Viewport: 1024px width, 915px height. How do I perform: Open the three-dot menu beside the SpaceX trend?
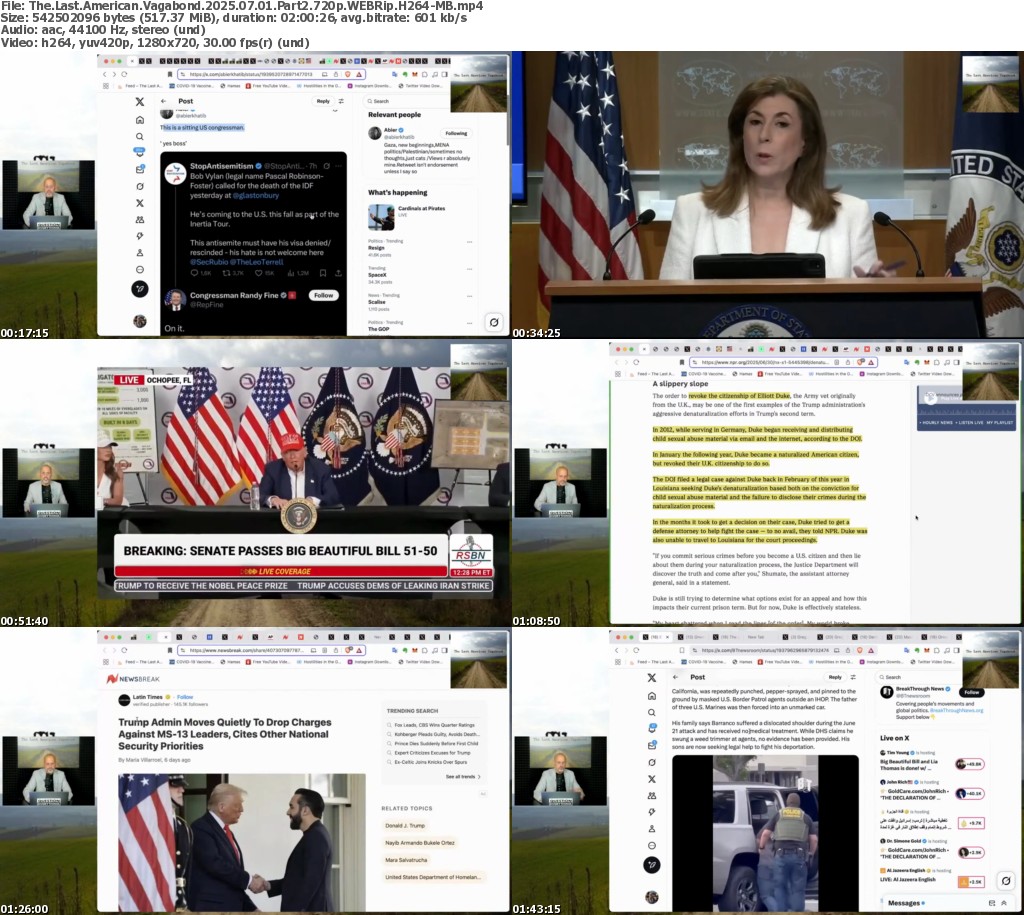470,269
